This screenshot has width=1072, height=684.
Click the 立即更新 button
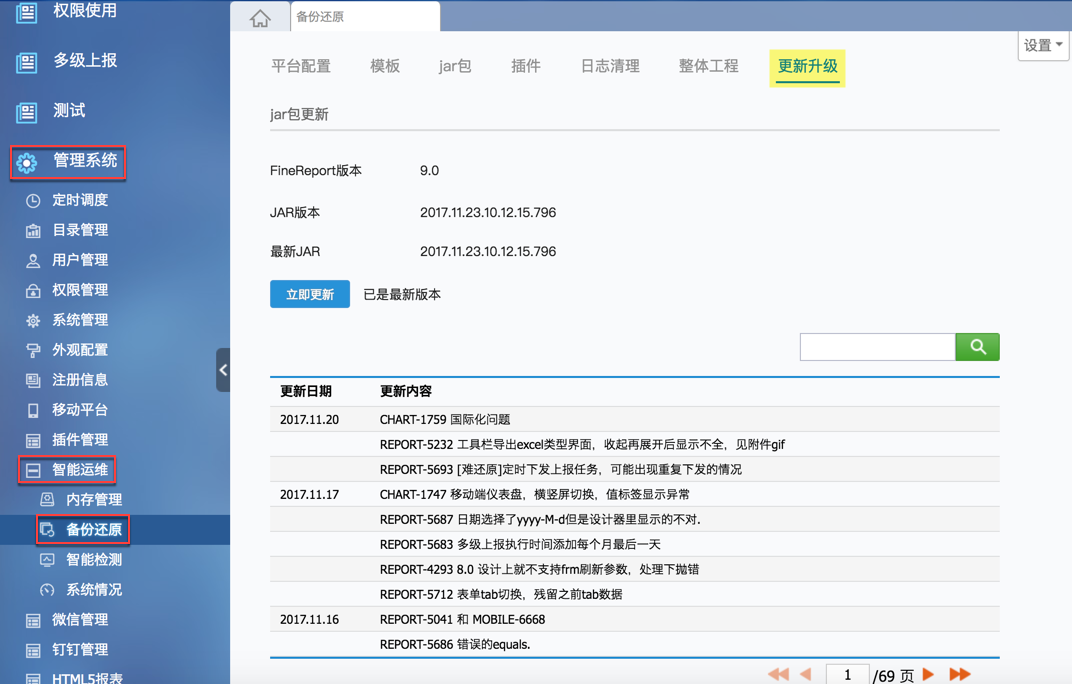click(x=310, y=294)
